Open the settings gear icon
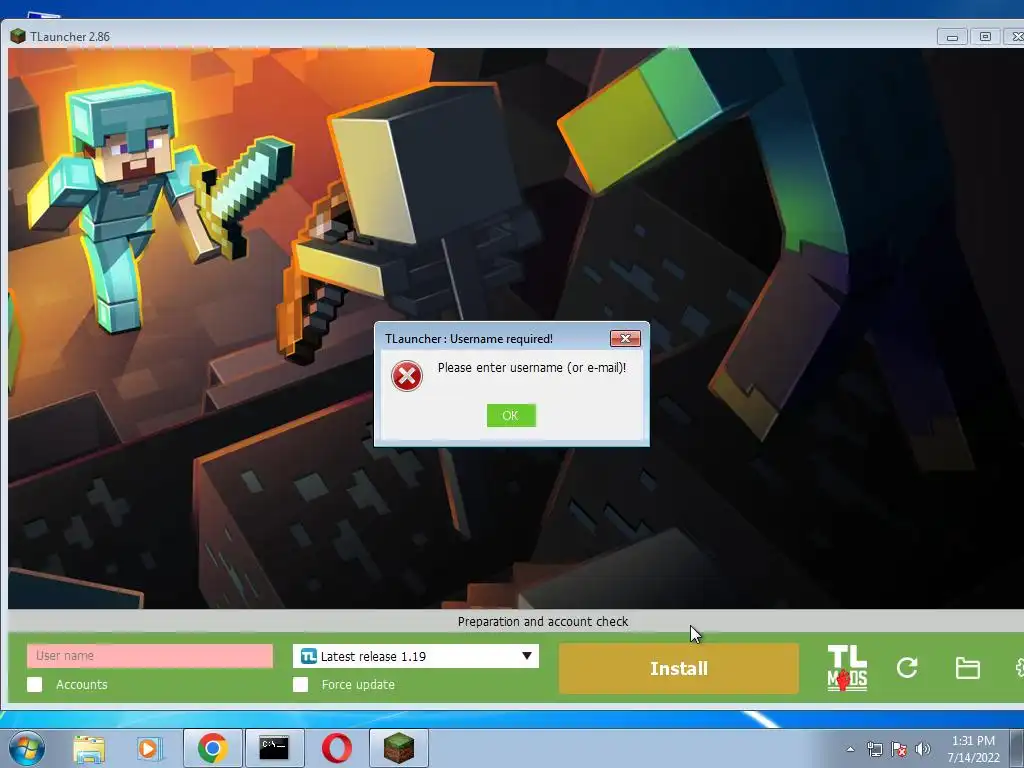Screen dimensions: 1024x768 point(1019,667)
